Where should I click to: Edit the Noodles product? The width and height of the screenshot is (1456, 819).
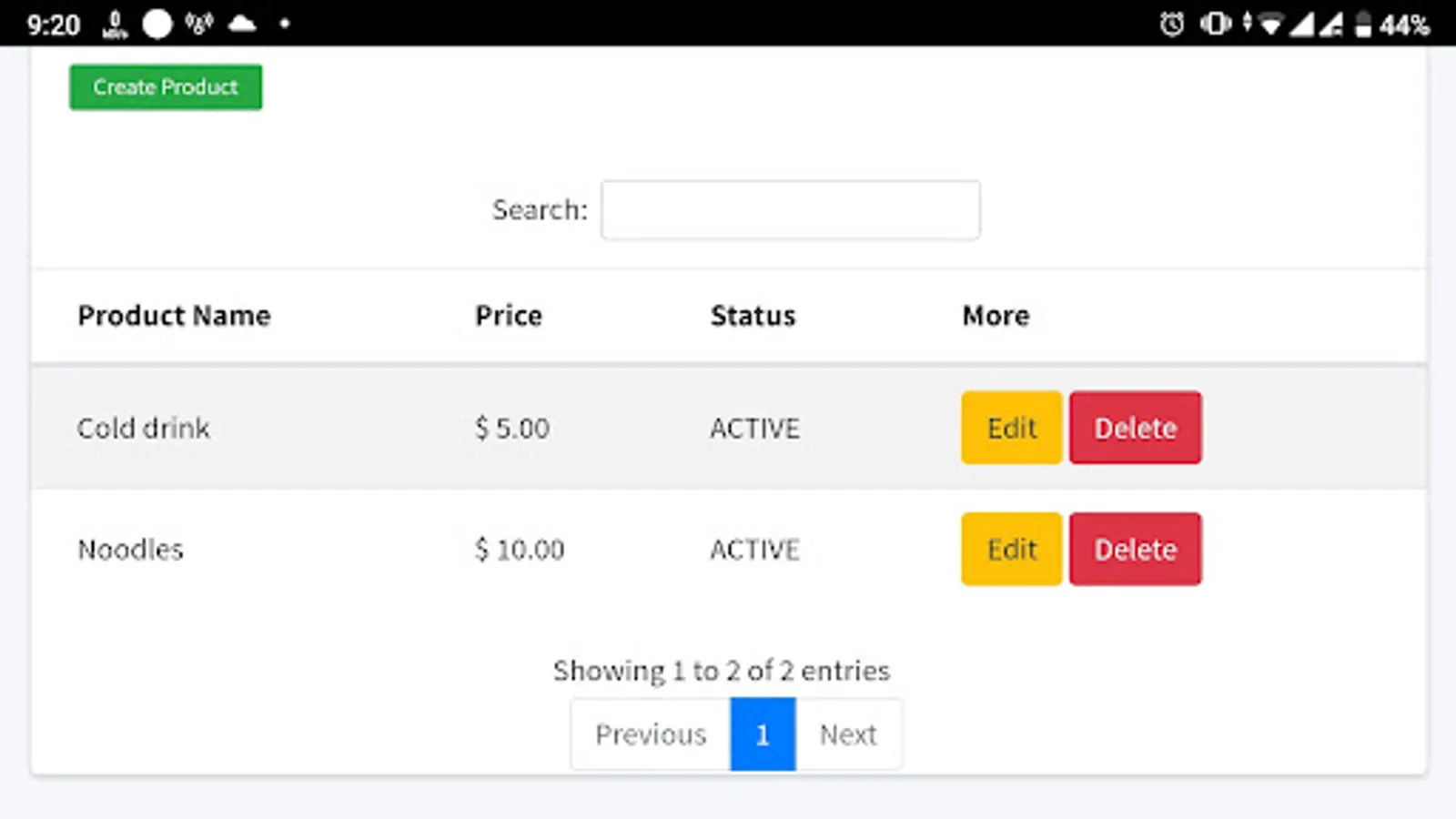1011,550
